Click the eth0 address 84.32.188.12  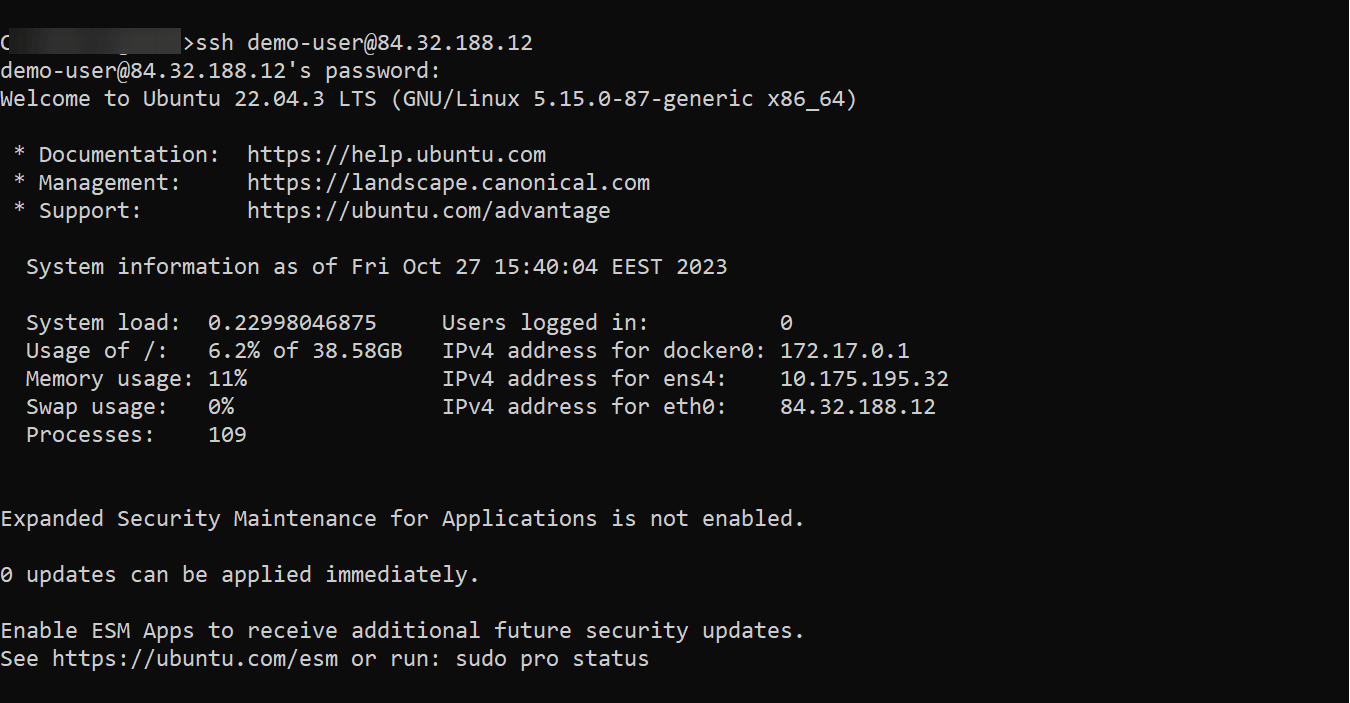click(857, 407)
